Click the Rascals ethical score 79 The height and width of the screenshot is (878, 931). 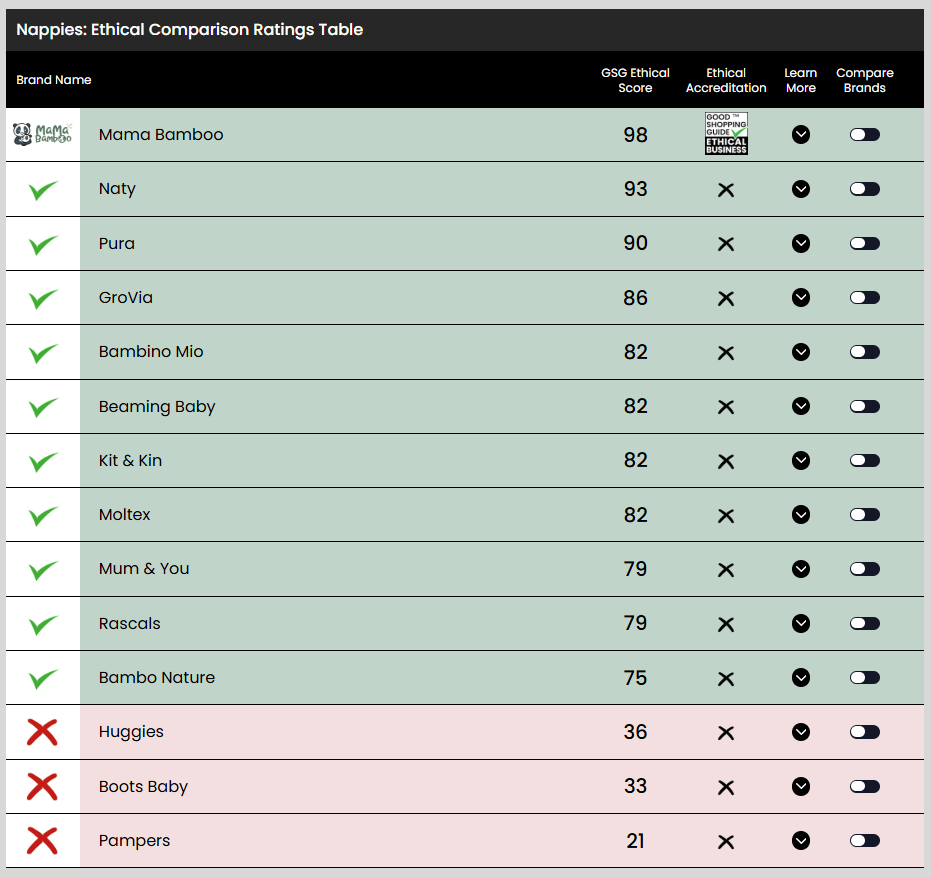tap(635, 623)
